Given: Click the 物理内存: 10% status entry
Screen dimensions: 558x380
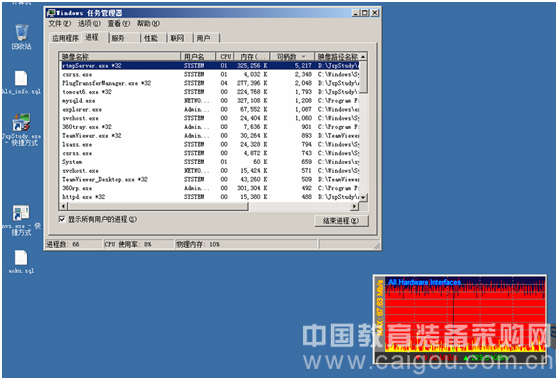Looking at the screenshot, I should (x=246, y=244).
